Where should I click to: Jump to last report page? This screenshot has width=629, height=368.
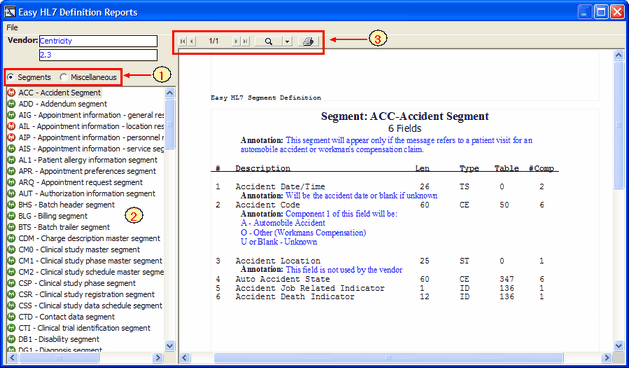click(x=245, y=41)
